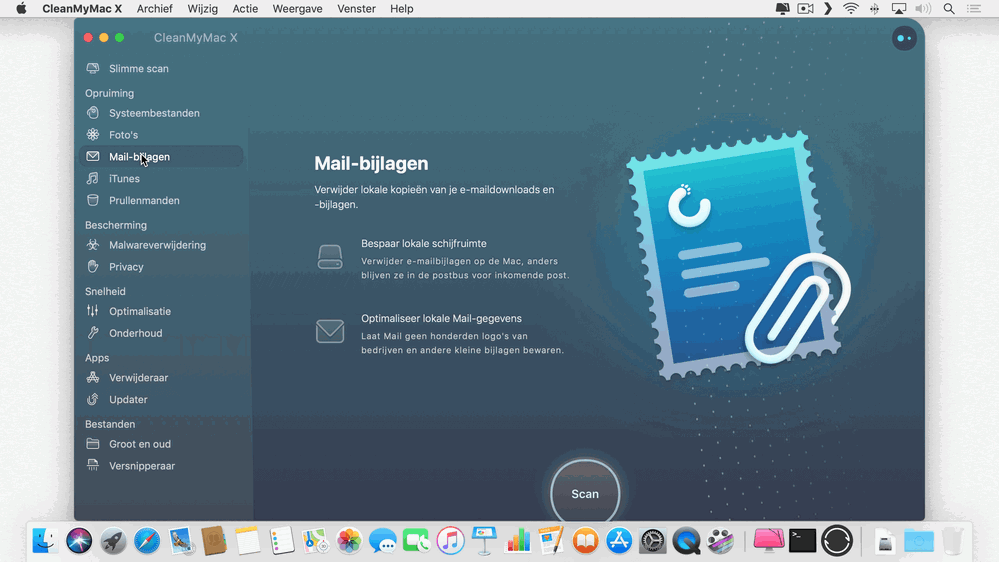Open Terminal from the Dock
The image size is (999, 562).
tap(802, 541)
